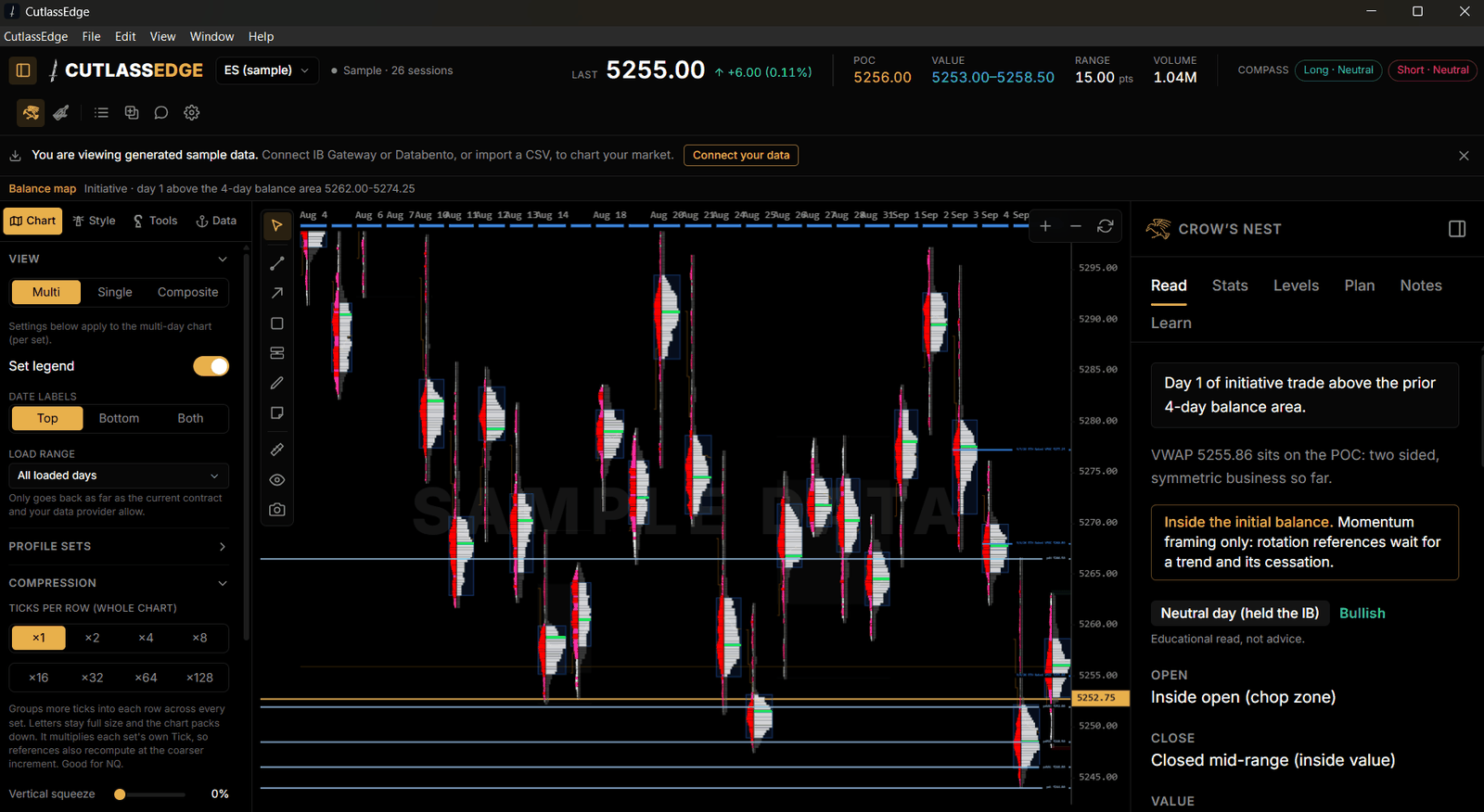Open the settings gear icon
The image size is (1484, 812).
[x=192, y=113]
